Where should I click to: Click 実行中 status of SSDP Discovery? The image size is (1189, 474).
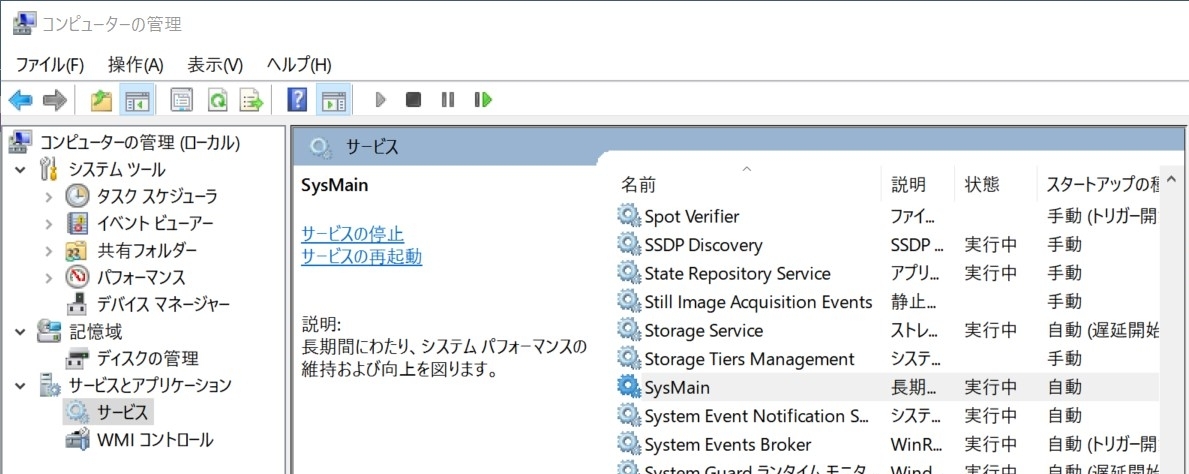pyautogui.click(x=990, y=245)
